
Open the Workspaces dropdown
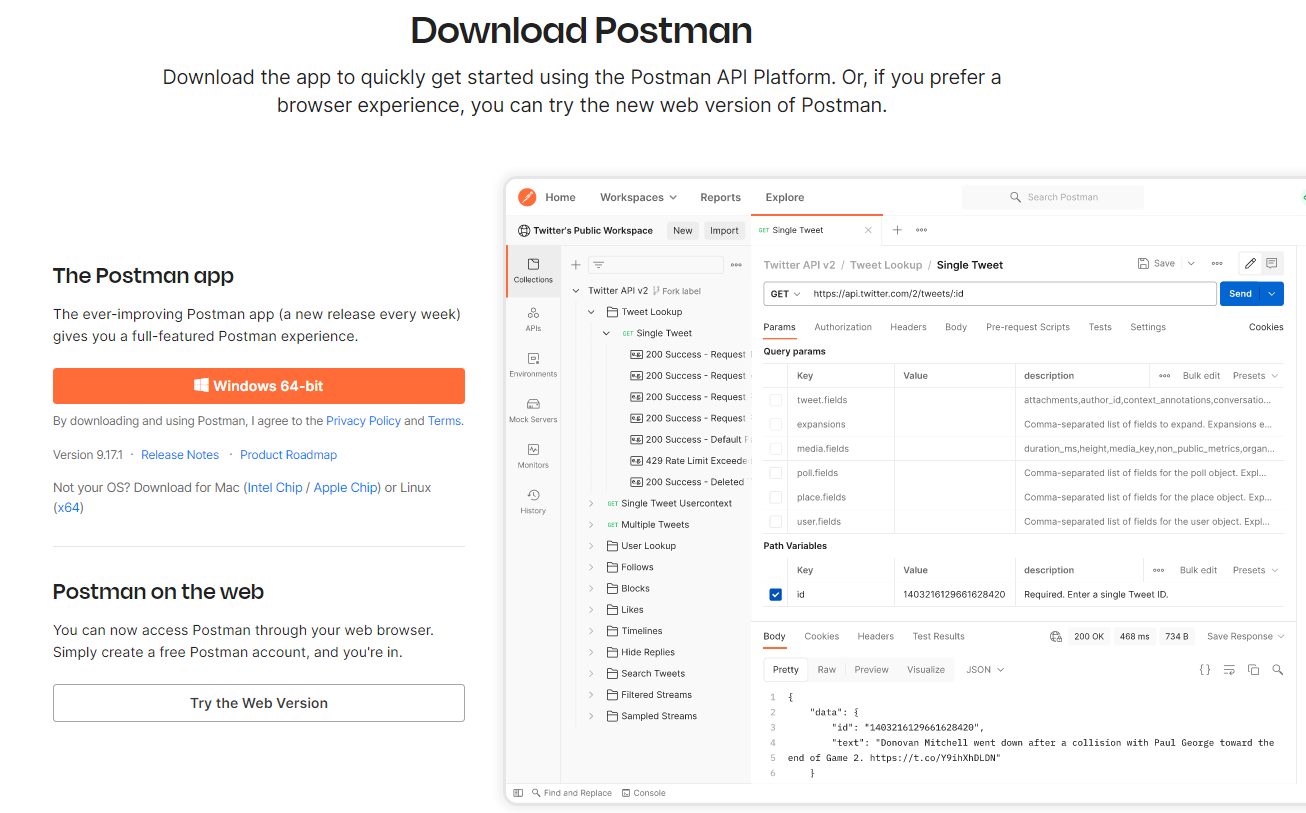pyautogui.click(x=638, y=197)
